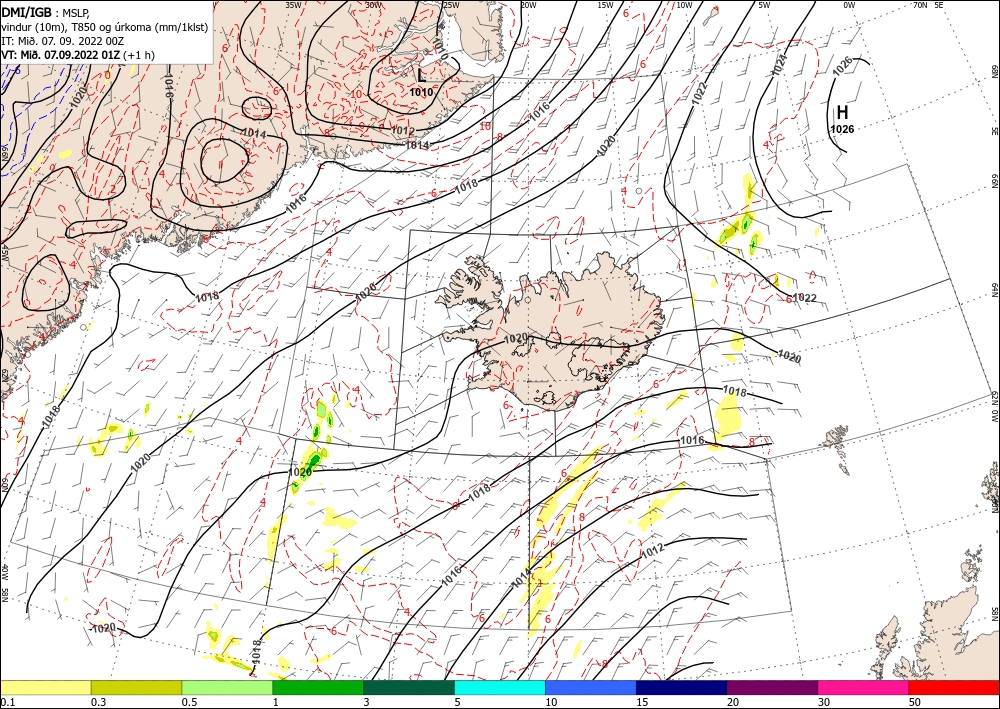The width and height of the screenshot is (1000, 709).
Task: Click the olive 0.3 mm legend color segment
Action: (136, 687)
